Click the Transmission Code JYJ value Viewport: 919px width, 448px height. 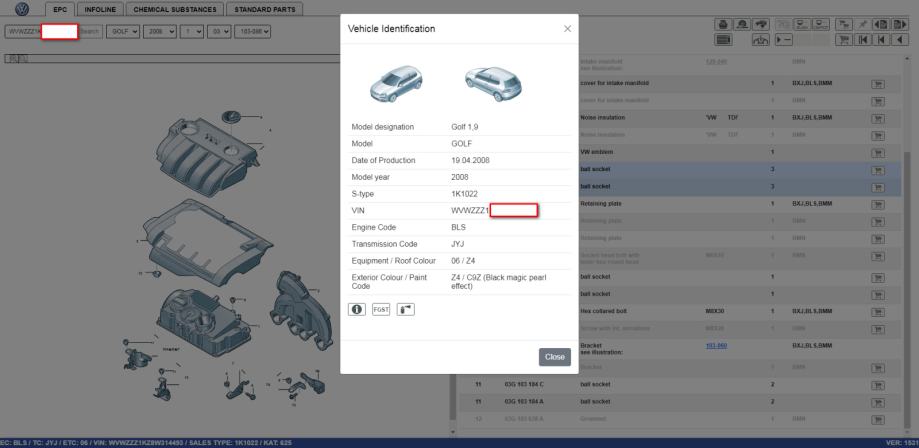[458, 244]
